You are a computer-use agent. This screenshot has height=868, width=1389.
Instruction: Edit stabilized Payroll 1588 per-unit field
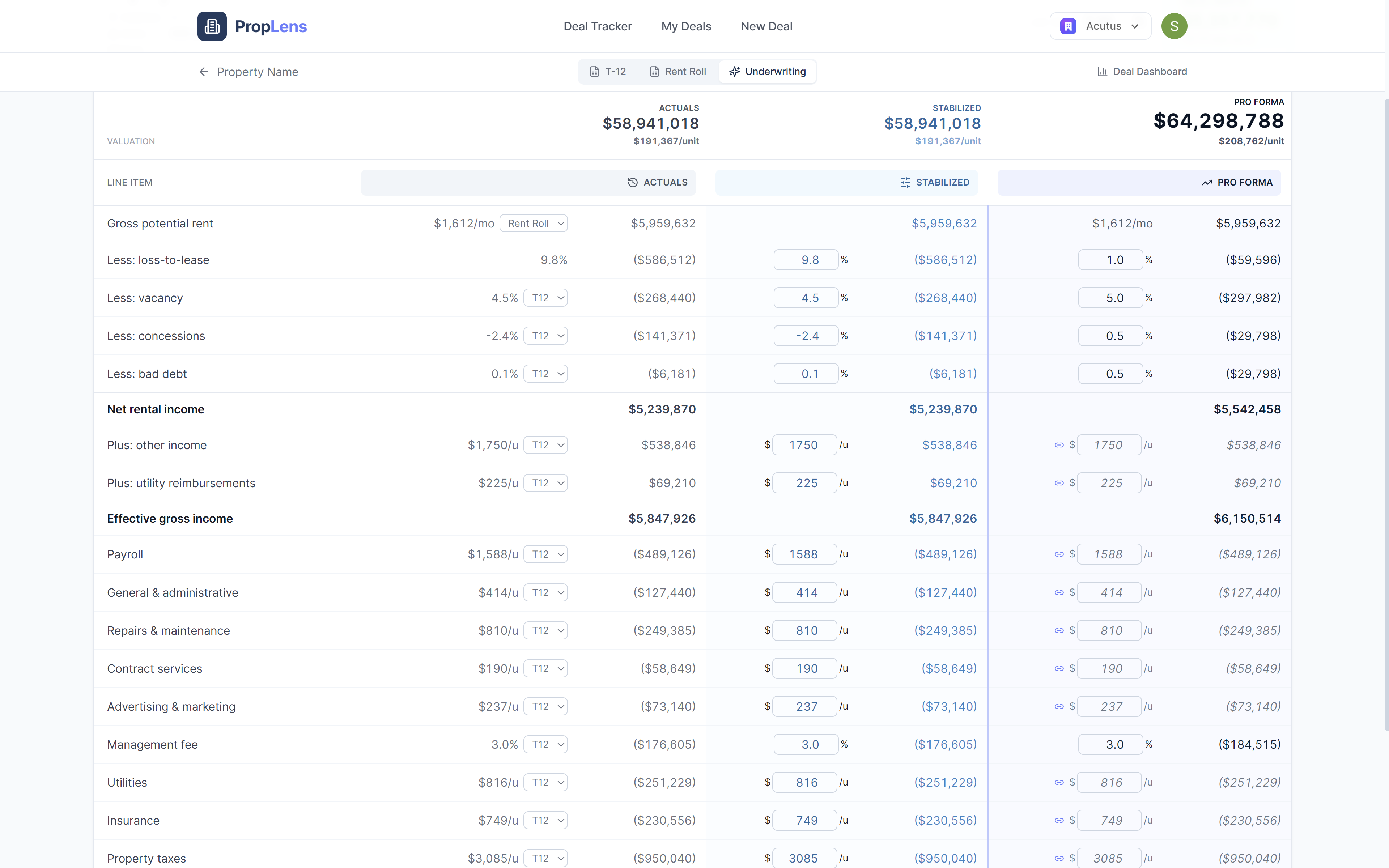pos(805,554)
